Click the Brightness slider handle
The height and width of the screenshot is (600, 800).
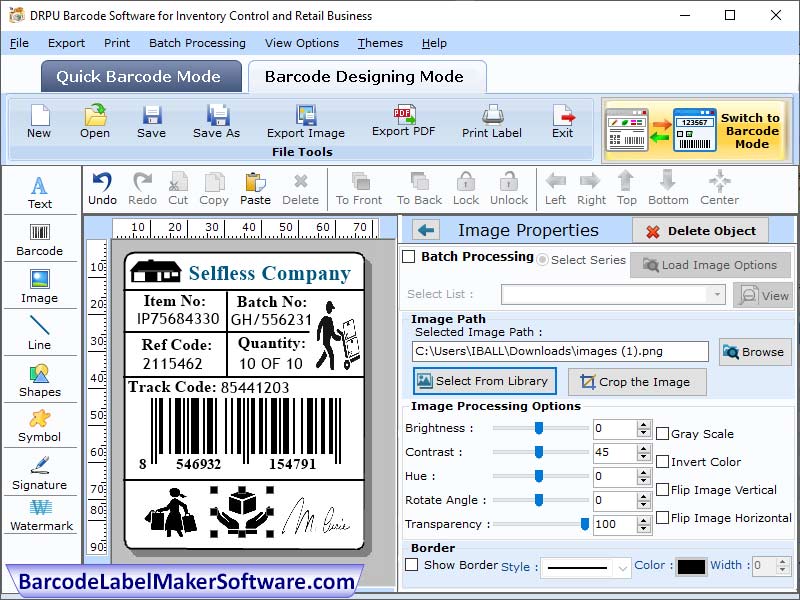point(539,428)
